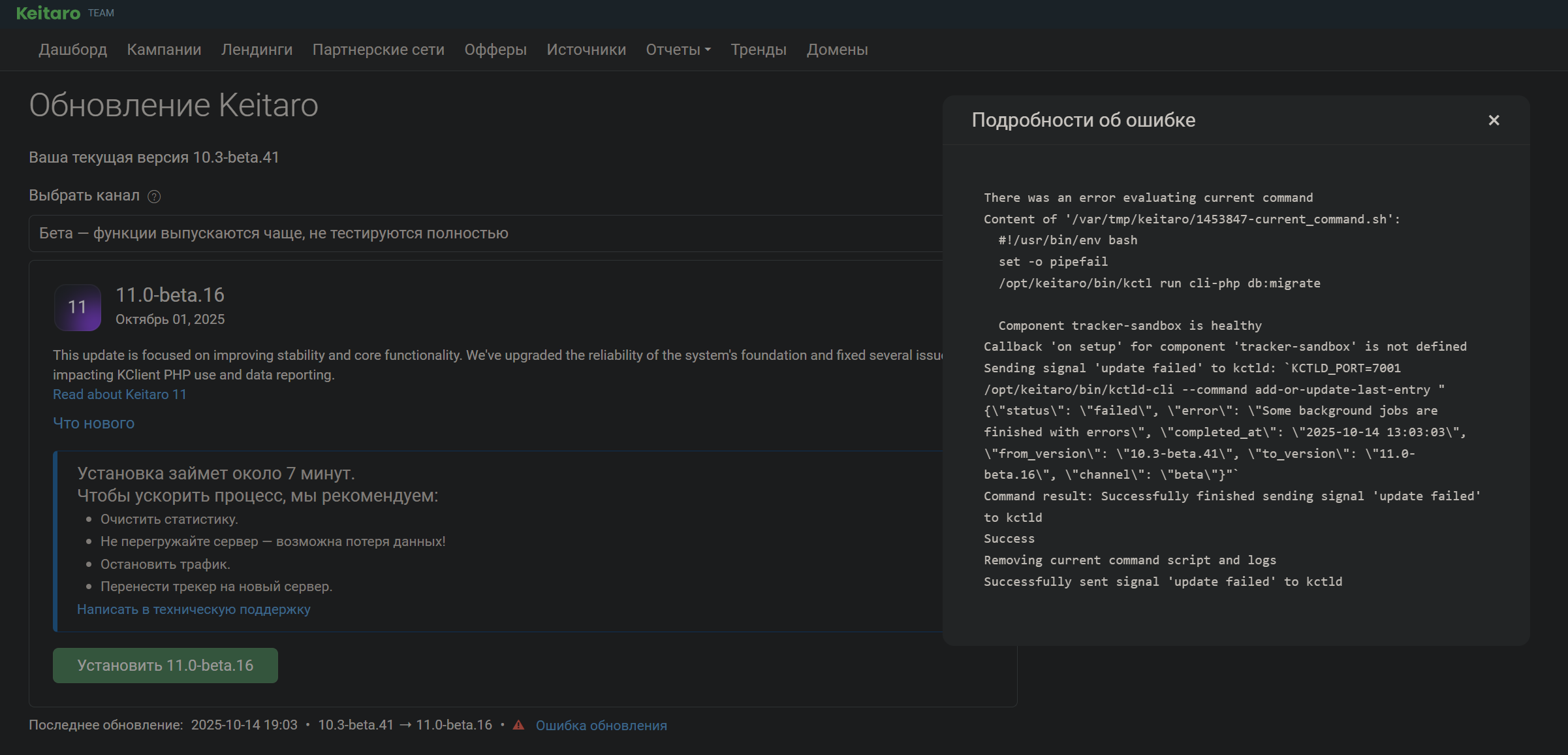Go to the Домены section
1568x755 pixels.
click(x=837, y=50)
